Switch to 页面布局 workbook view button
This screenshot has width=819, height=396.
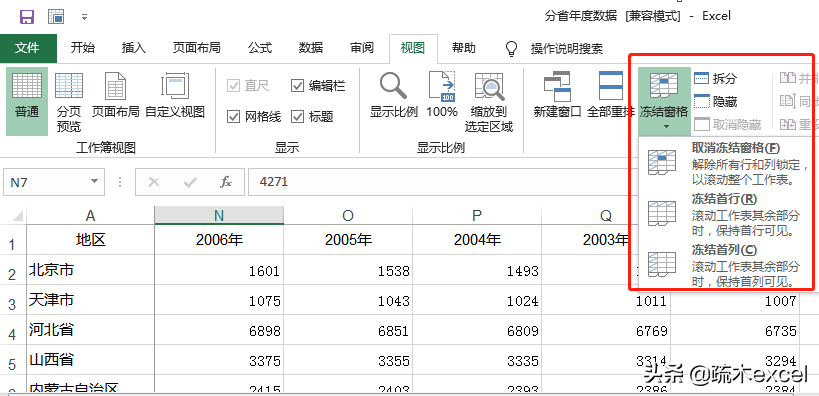pos(115,95)
